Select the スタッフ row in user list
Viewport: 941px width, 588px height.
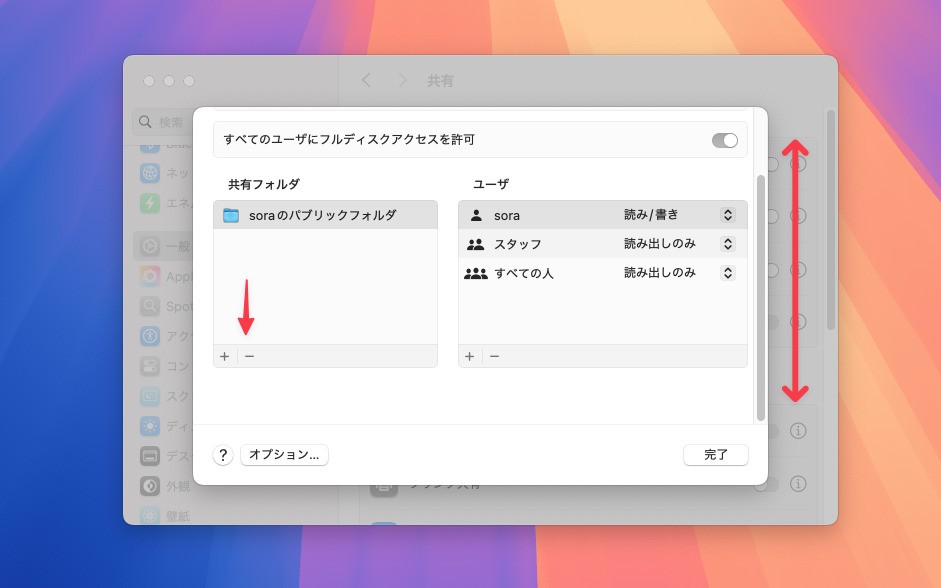(540, 244)
